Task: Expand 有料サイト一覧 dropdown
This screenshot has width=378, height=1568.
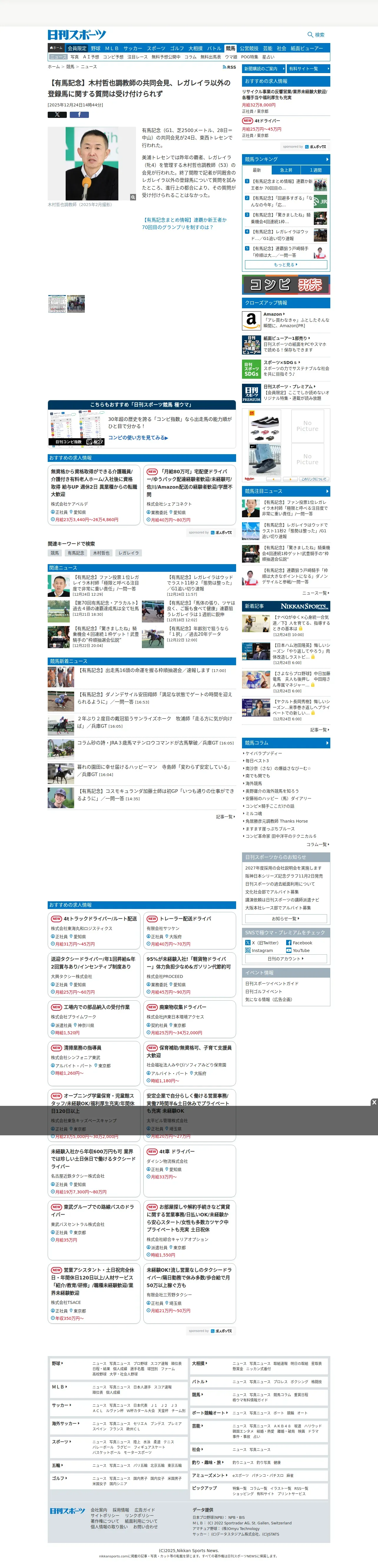Action: point(308,69)
